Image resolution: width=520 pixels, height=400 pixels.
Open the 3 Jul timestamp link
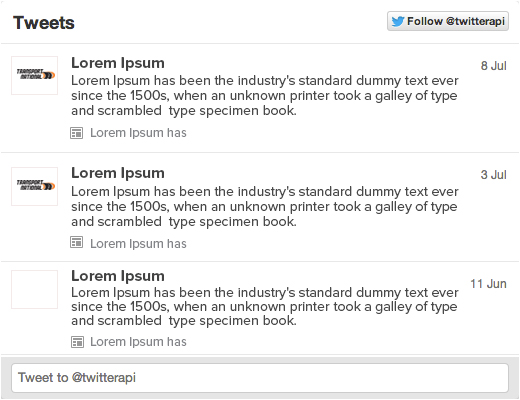493,175
